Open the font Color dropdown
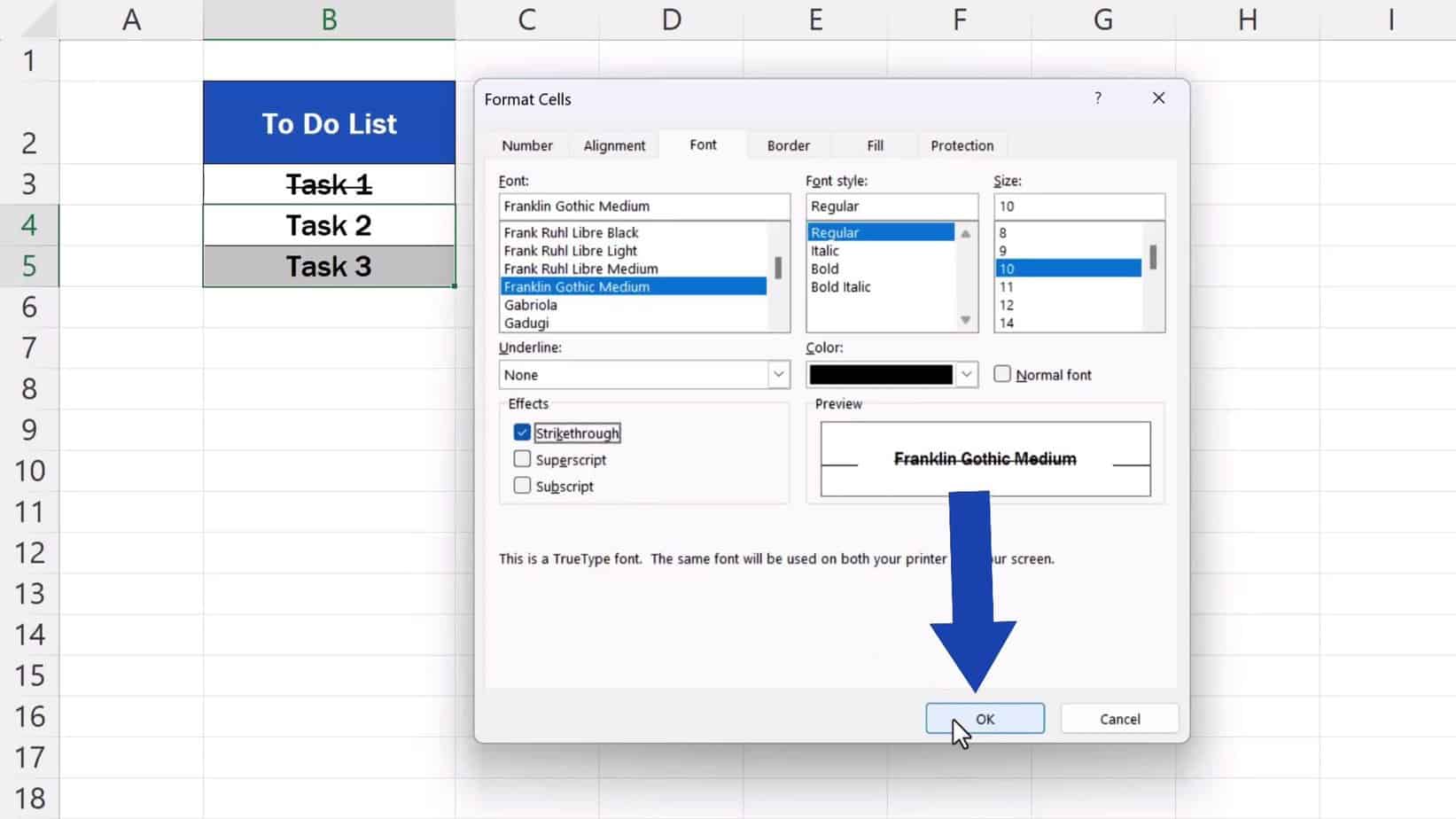 point(965,374)
